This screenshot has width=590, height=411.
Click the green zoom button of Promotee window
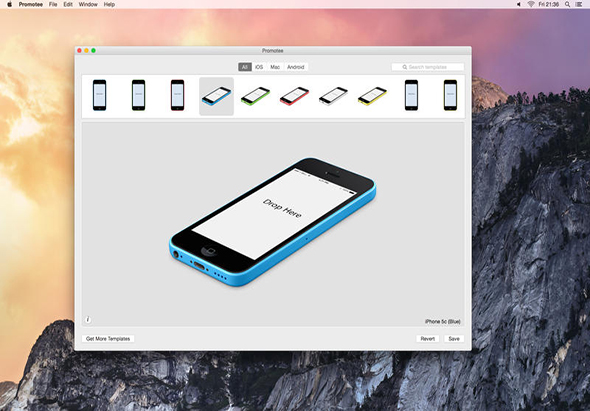93,50
